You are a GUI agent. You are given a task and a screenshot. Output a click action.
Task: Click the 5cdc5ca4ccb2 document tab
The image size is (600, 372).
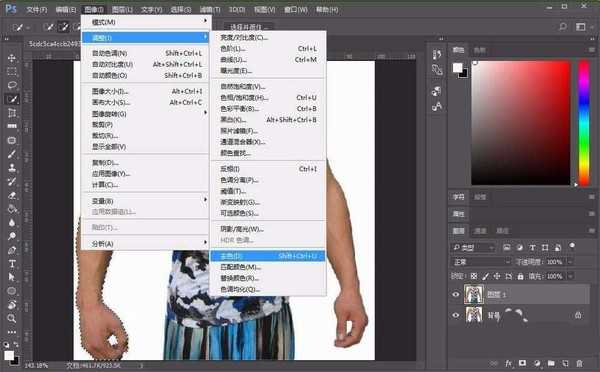pos(54,44)
